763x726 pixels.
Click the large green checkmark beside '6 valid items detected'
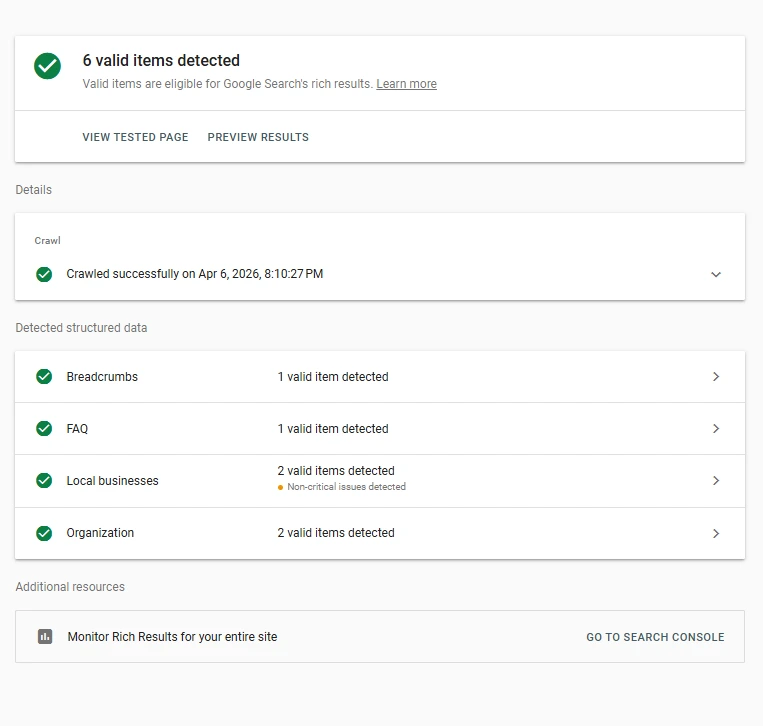[47, 66]
